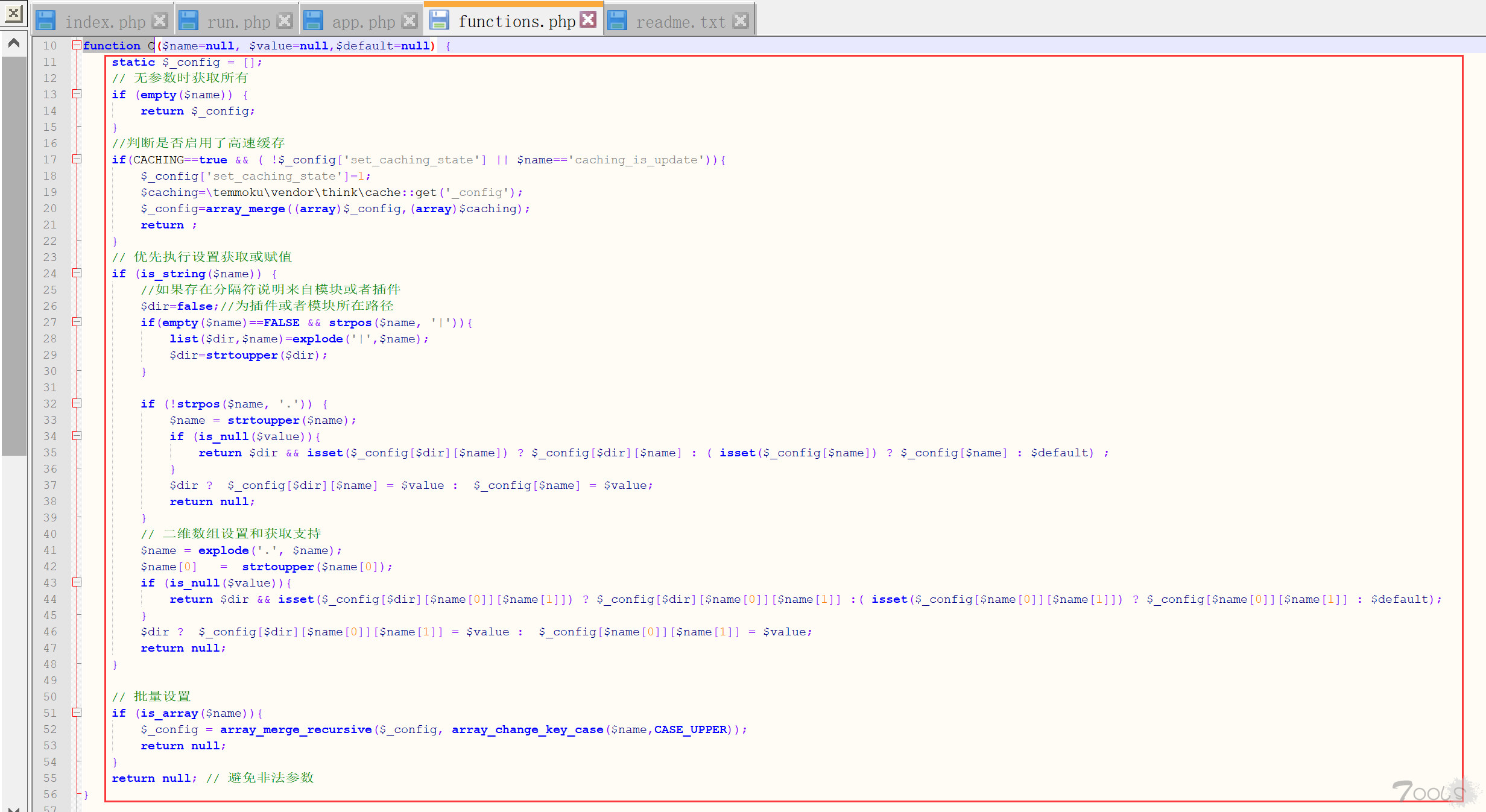Collapse the strpos pipe block at line 27
The width and height of the screenshot is (1486, 812).
pyautogui.click(x=77, y=322)
